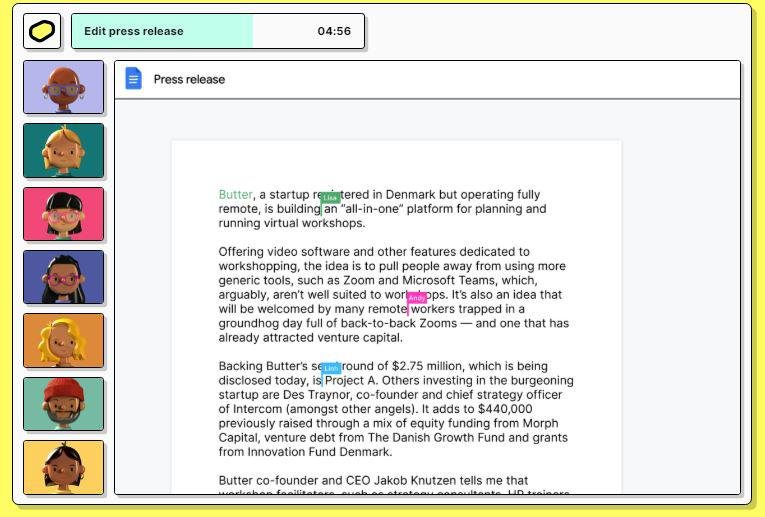Select bearded participant with red beanie

63,404
